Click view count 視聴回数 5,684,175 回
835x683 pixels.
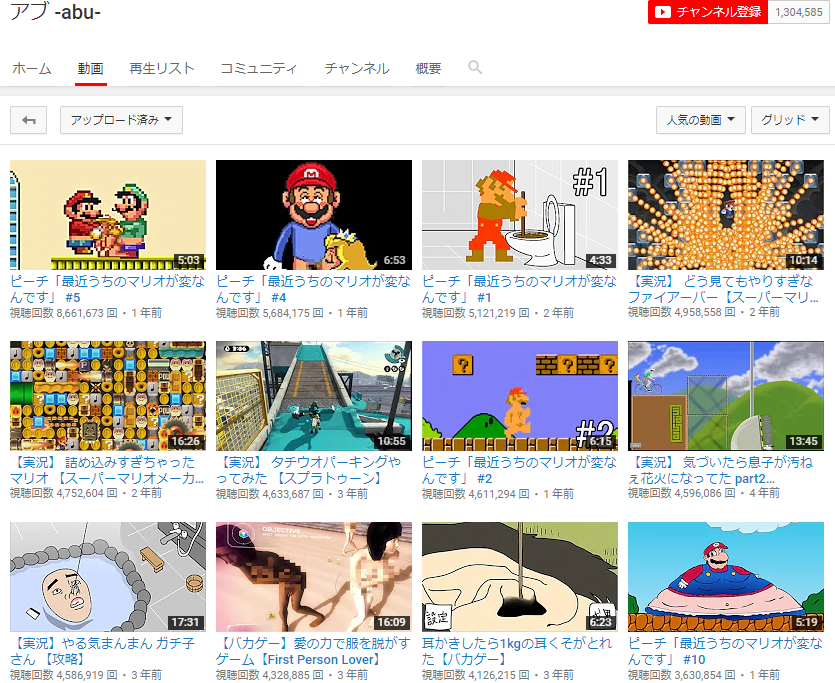(x=269, y=313)
